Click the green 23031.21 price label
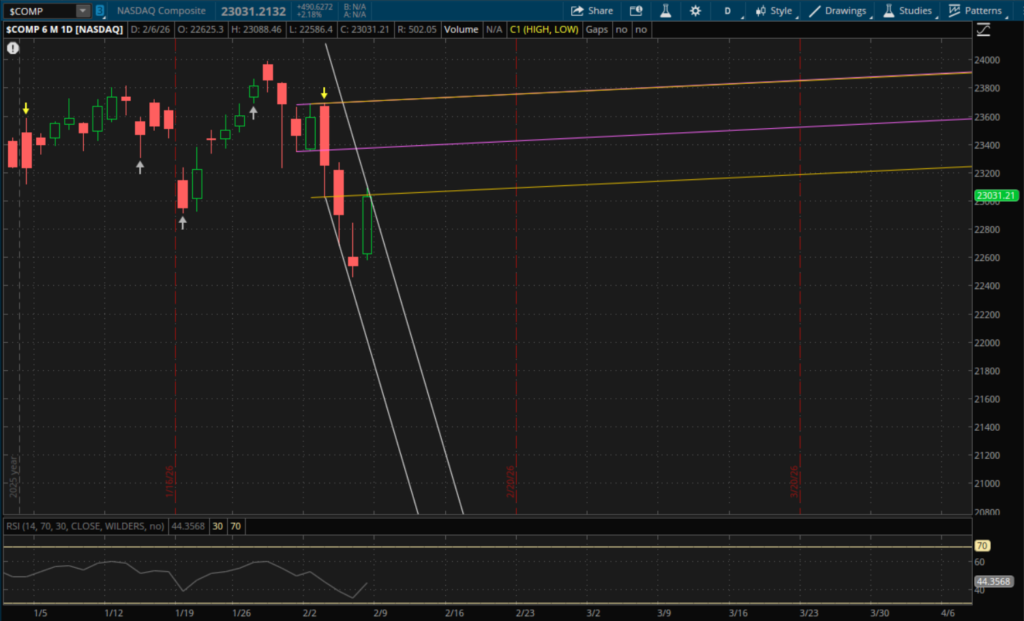This screenshot has height=621, width=1024. point(996,195)
